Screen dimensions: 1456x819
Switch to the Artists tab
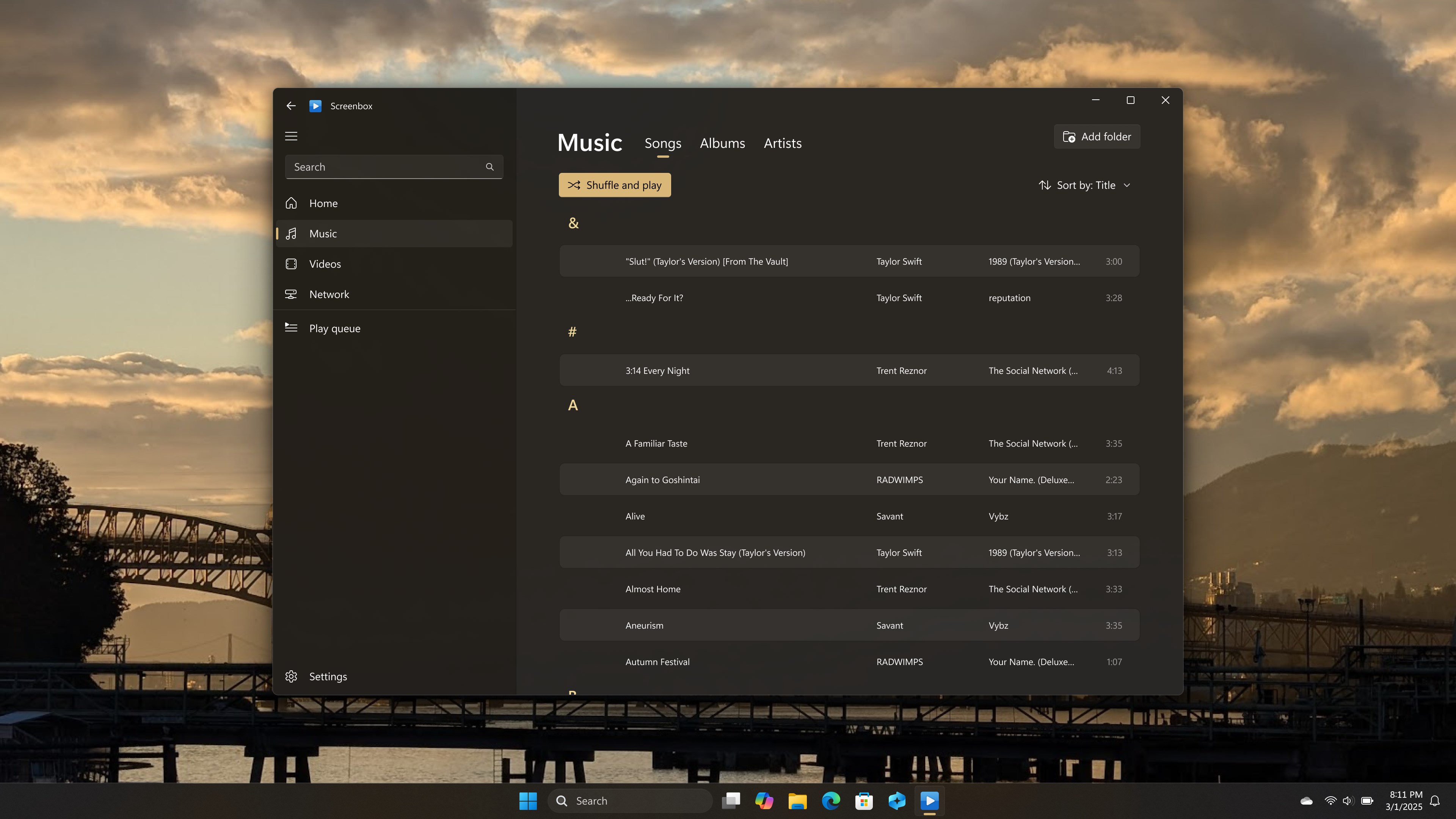[782, 143]
